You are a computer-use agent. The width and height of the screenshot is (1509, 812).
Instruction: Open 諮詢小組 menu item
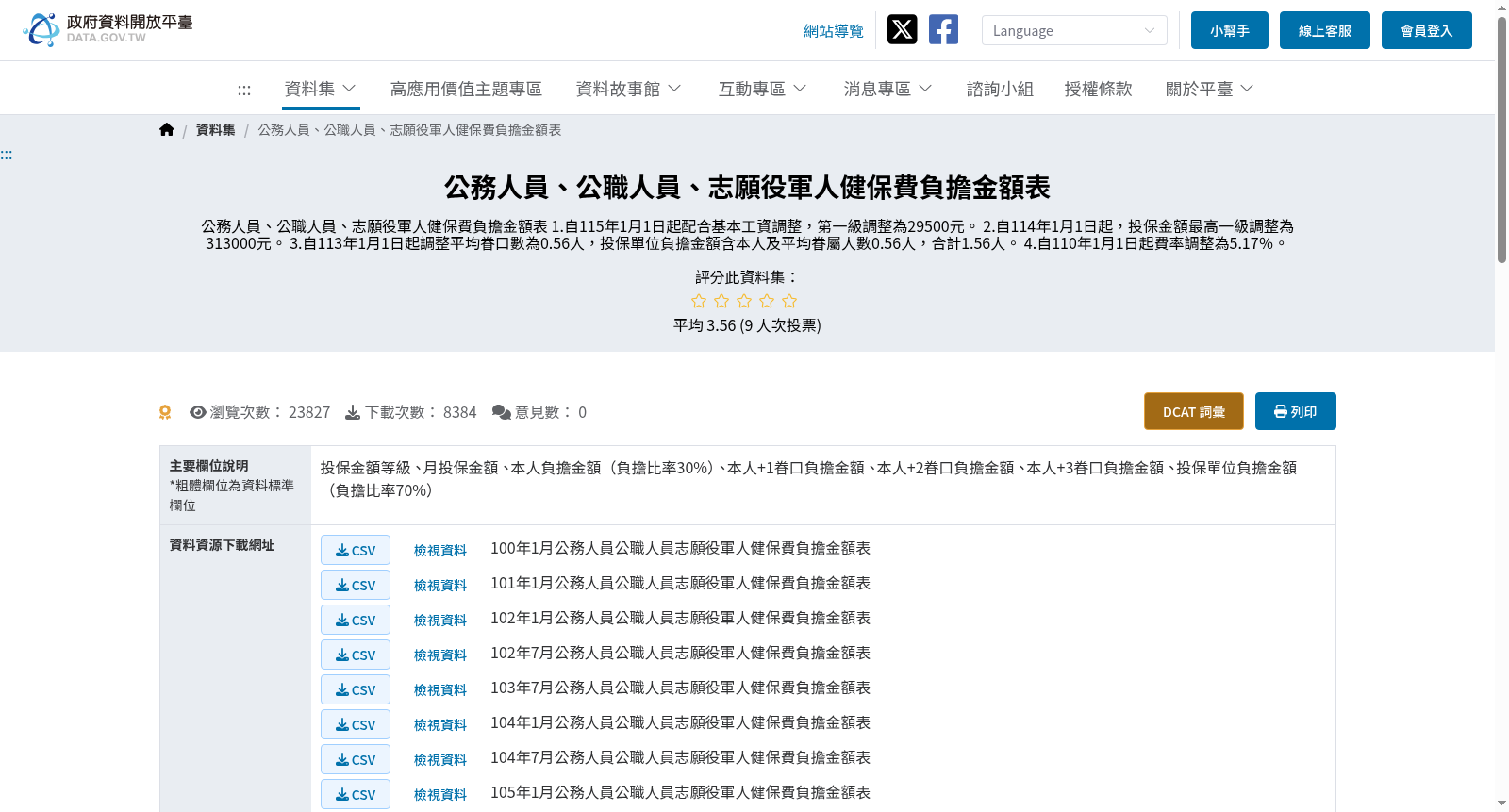pos(1000,89)
